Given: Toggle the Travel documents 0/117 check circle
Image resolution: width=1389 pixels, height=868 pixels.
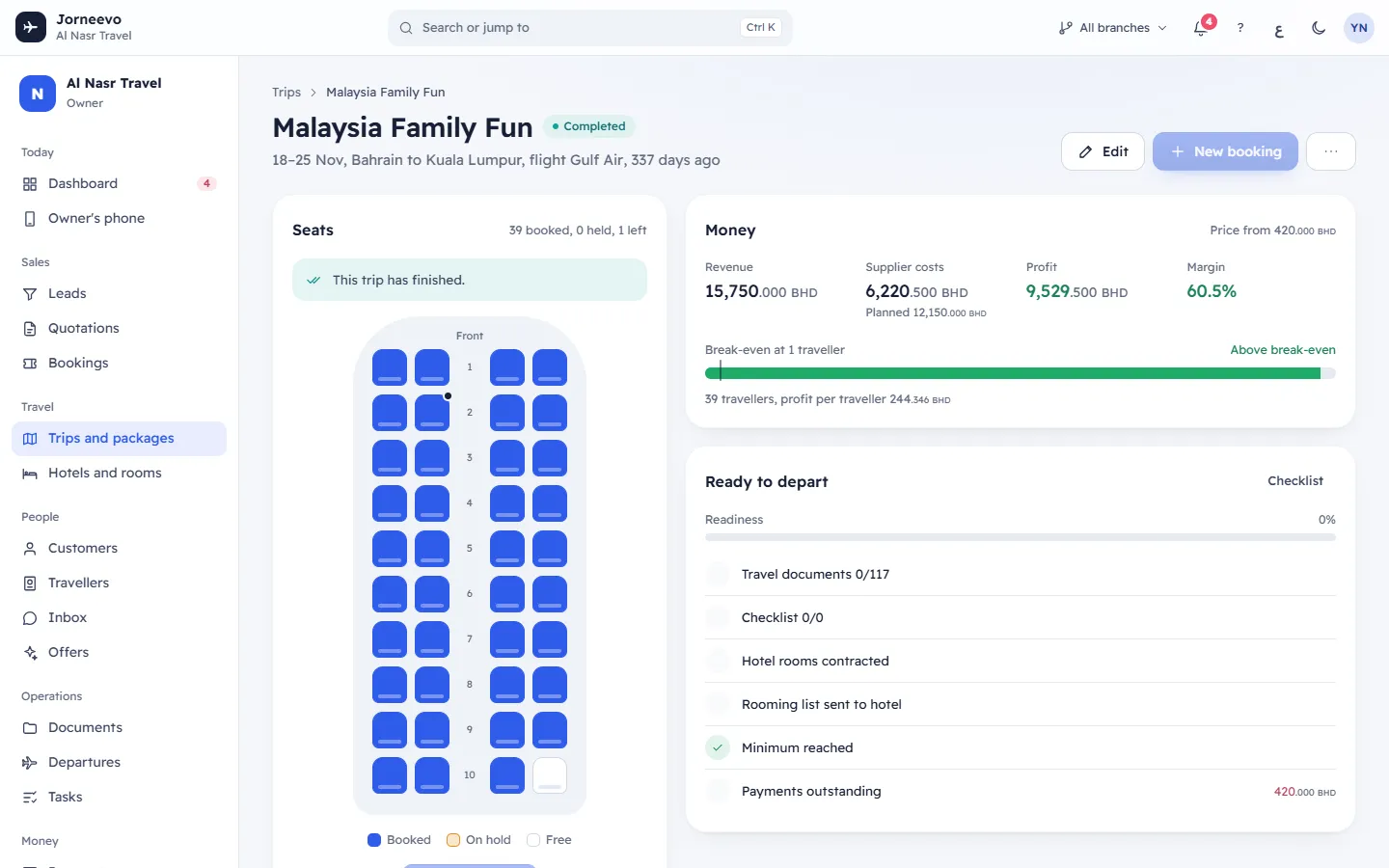Looking at the screenshot, I should pos(718,574).
